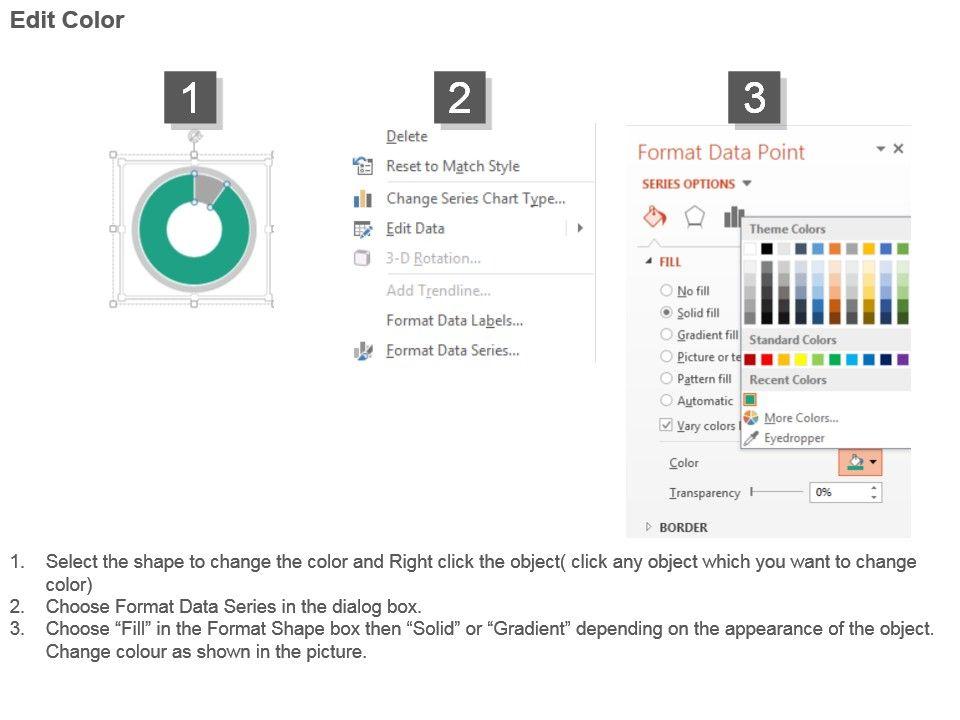Click the Reset to Match Style icon

pyautogui.click(x=363, y=166)
